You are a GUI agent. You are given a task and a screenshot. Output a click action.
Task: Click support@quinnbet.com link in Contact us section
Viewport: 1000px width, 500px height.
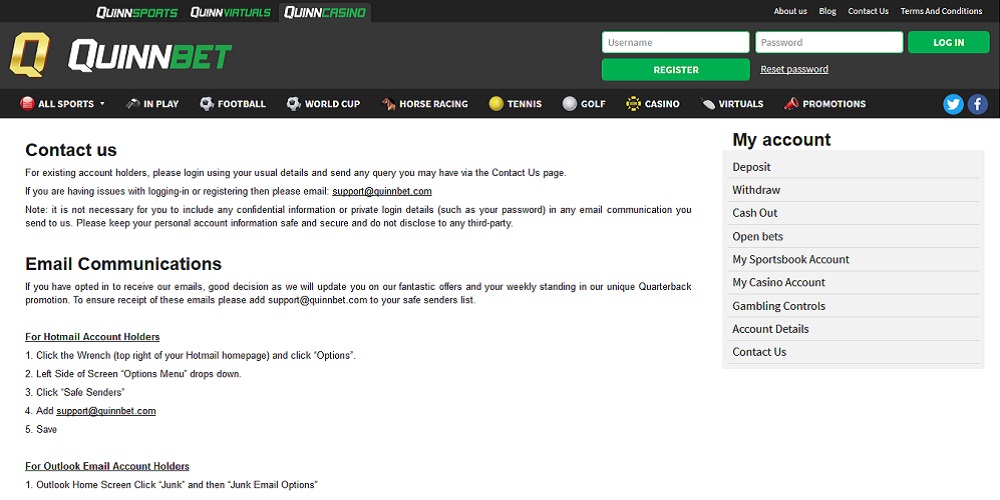[382, 191]
